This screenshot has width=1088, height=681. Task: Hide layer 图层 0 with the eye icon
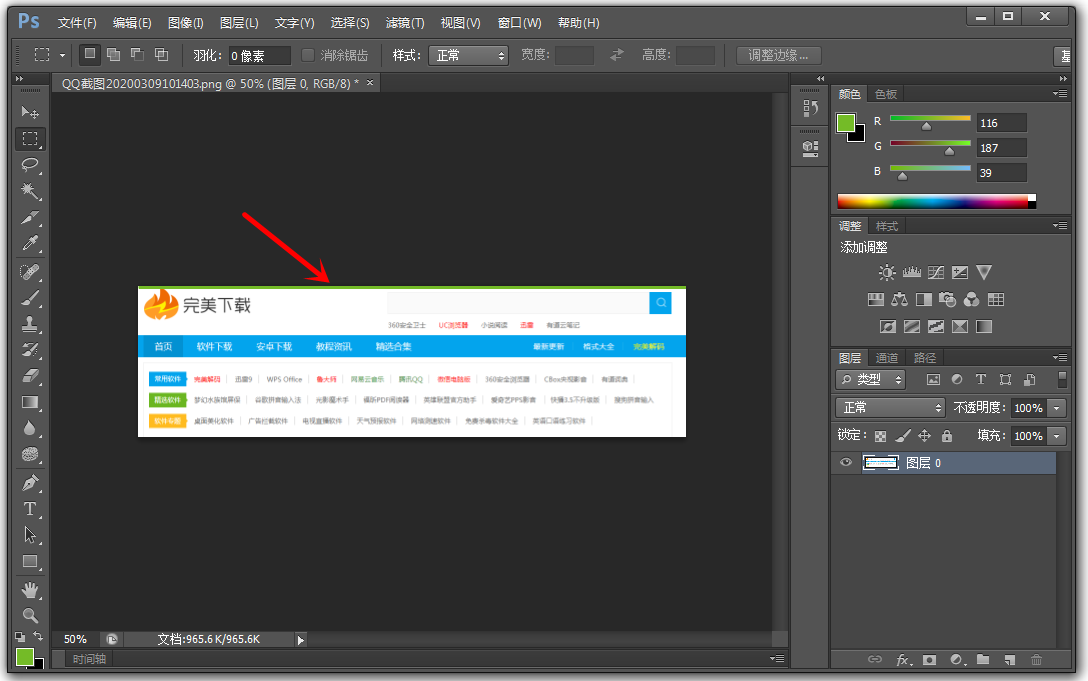[x=846, y=462]
